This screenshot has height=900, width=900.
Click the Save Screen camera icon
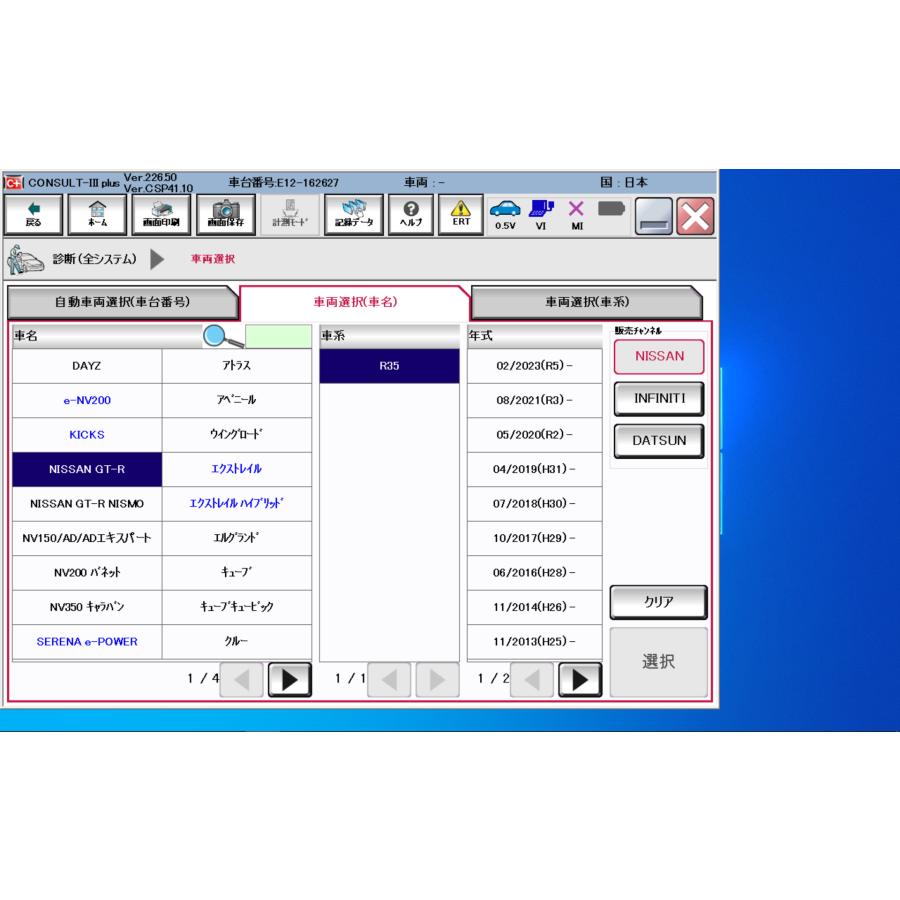[x=227, y=214]
